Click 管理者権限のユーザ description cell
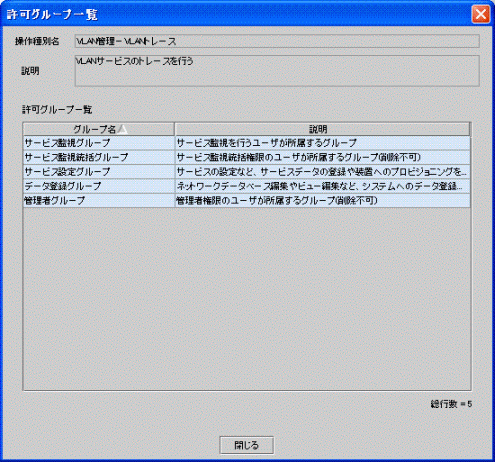The width and height of the screenshot is (495, 462). tap(323, 200)
